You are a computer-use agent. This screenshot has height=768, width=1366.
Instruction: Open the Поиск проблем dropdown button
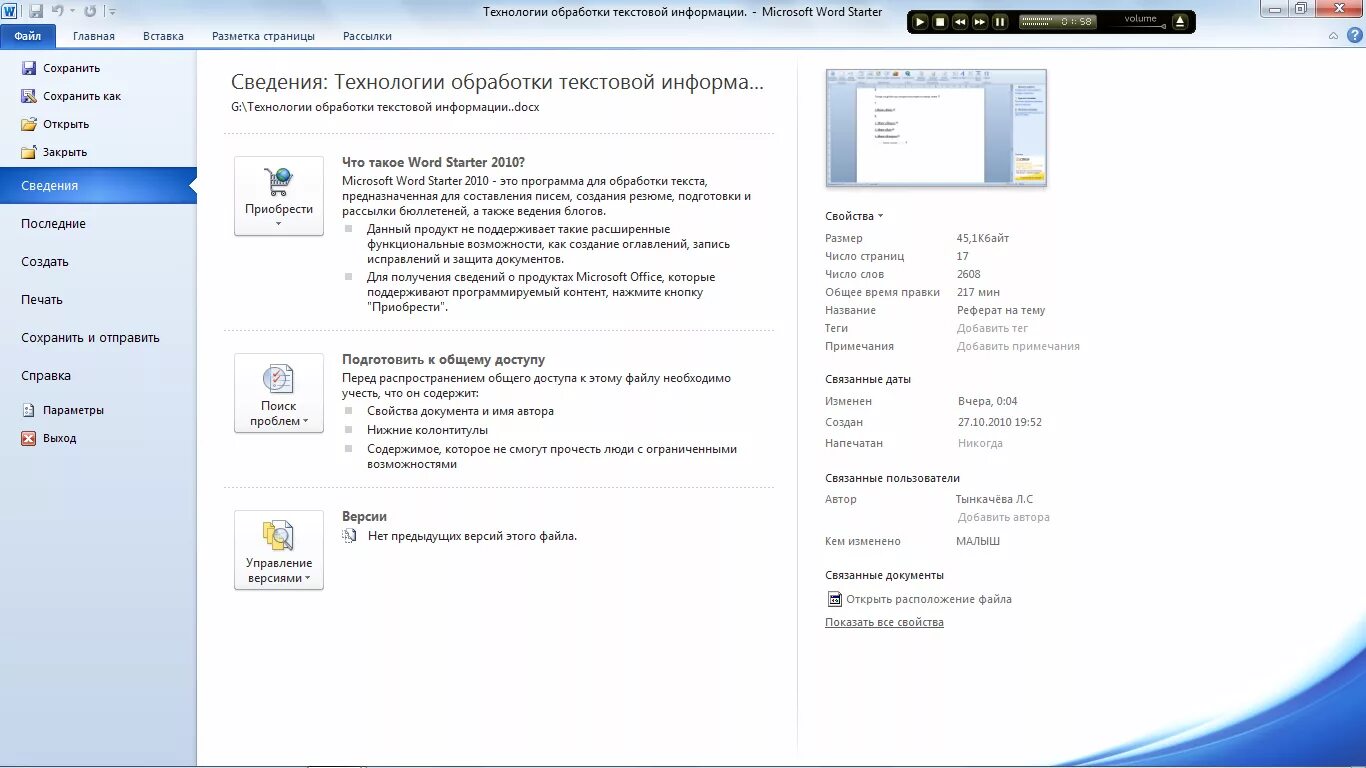(279, 393)
